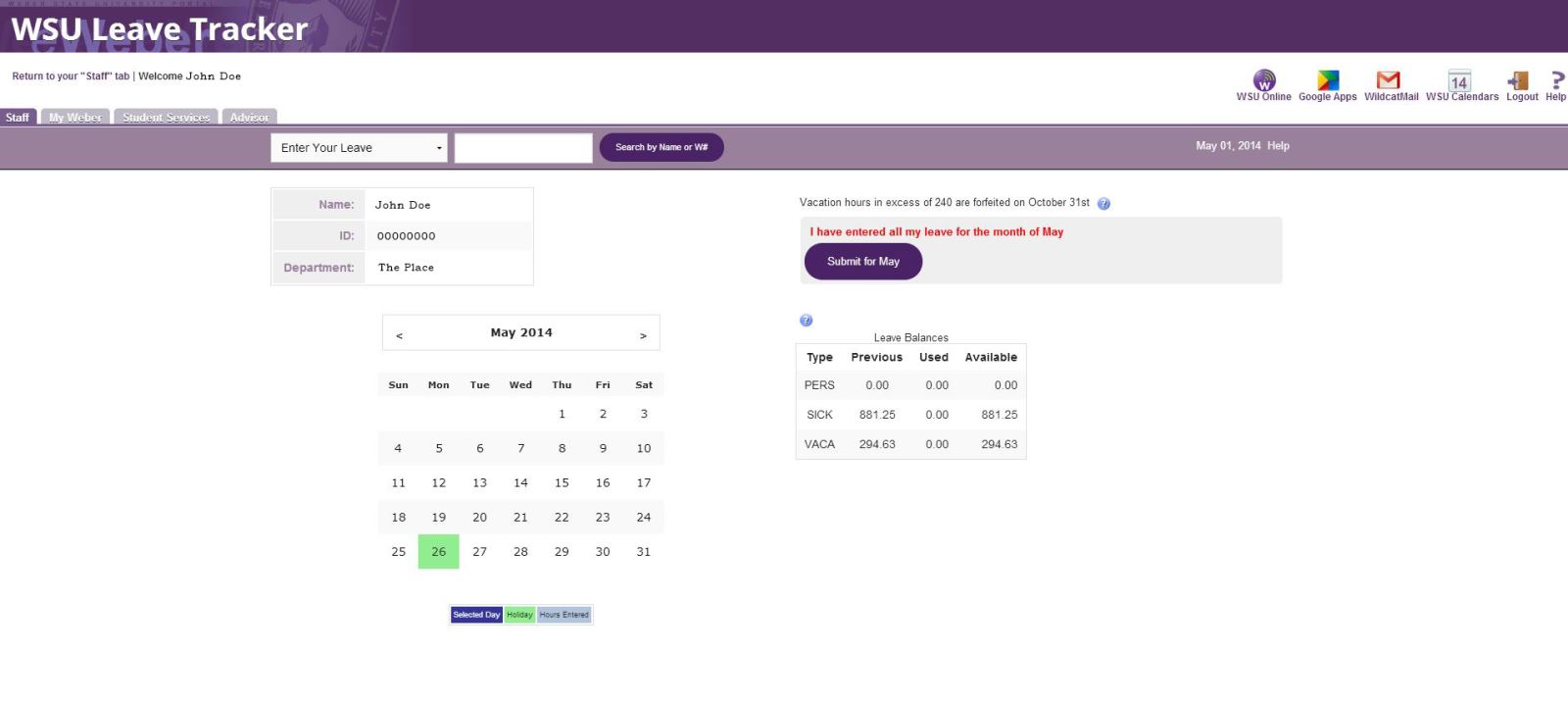Image resolution: width=1568 pixels, height=701 pixels.
Task: Select the Advisor tab
Action: pyautogui.click(x=249, y=118)
